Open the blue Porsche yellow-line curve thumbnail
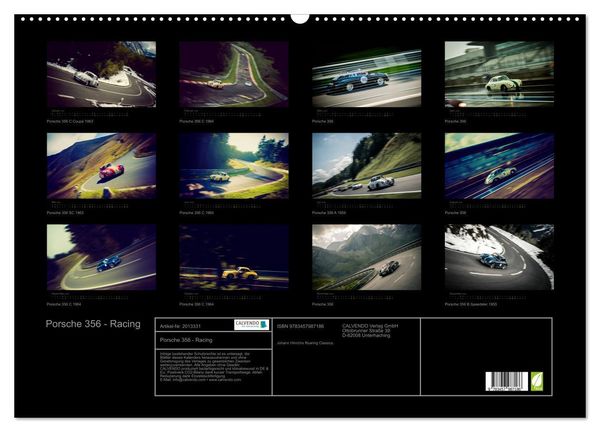This screenshot has height=432, width=600. tap(101, 257)
